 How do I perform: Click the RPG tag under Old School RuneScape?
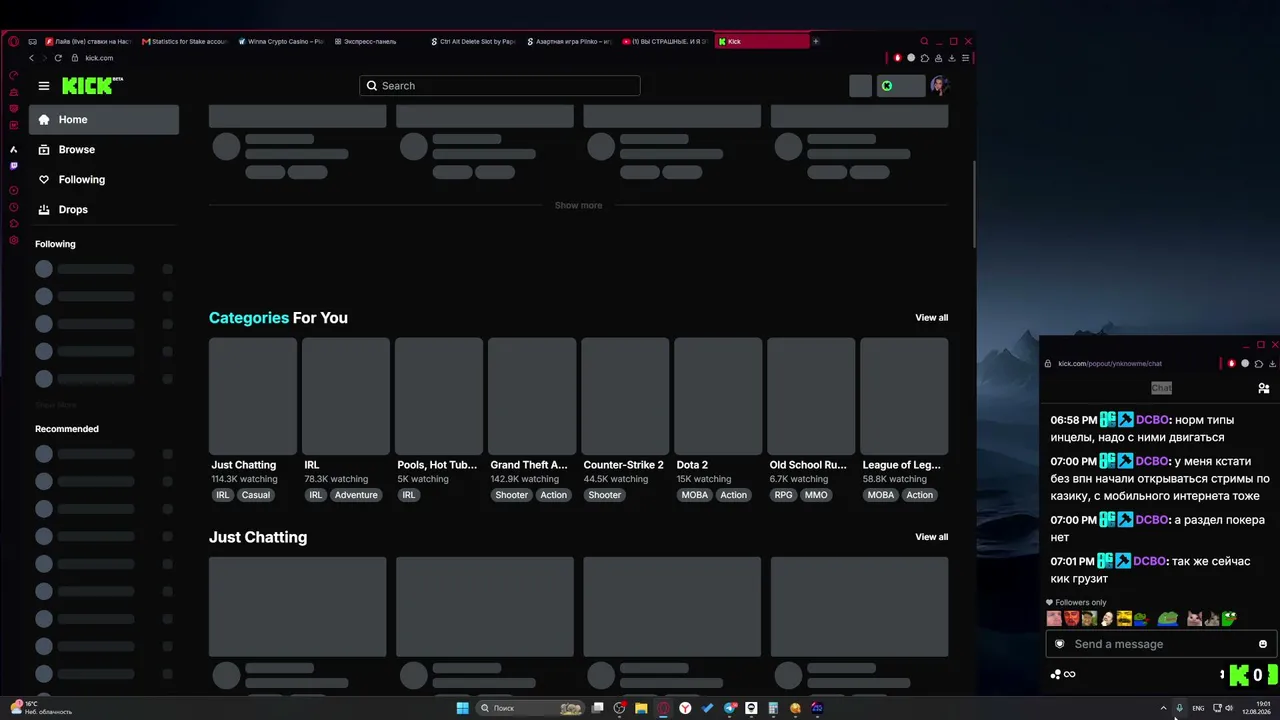[783, 495]
